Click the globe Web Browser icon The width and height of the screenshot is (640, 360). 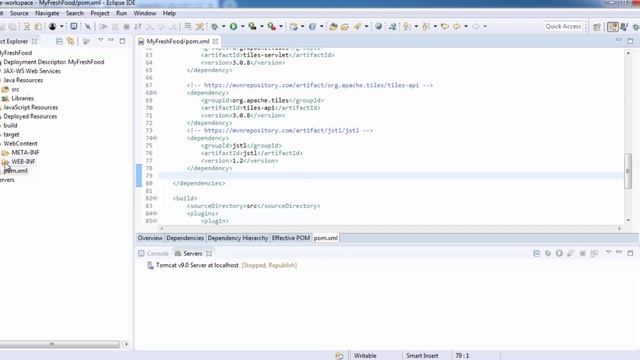379,27
